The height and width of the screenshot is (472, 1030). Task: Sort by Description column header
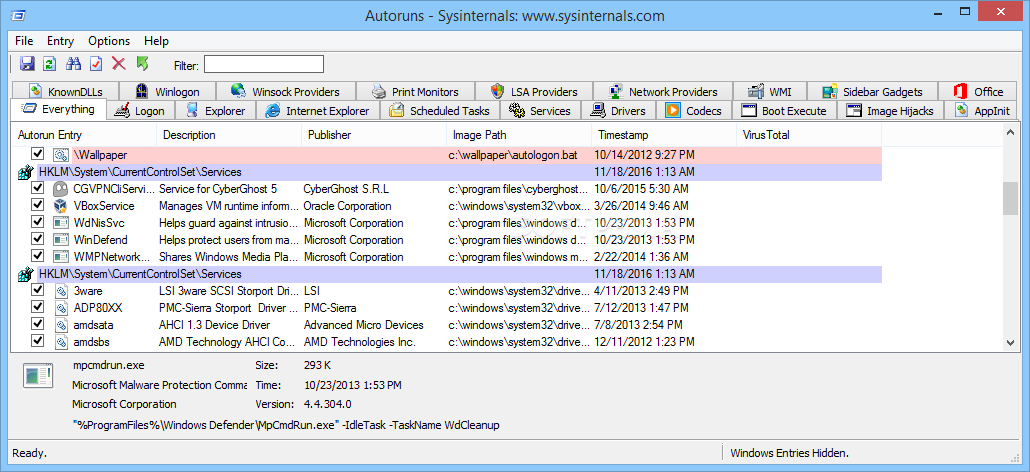pos(229,135)
